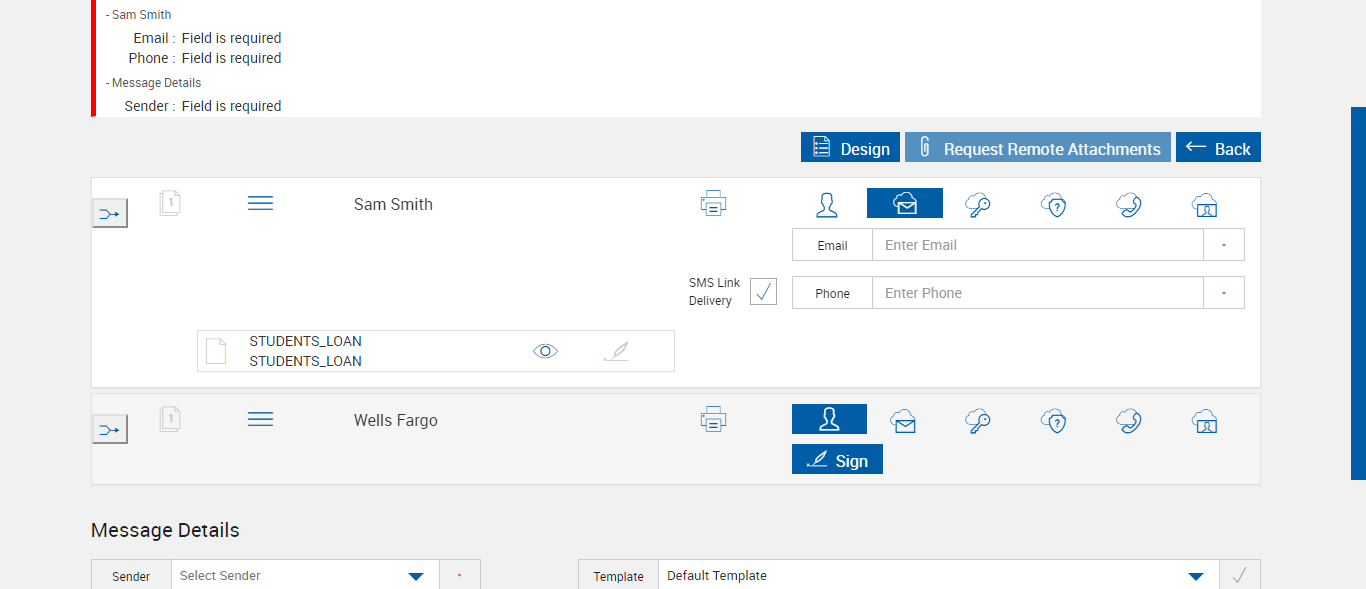The height and width of the screenshot is (589, 1366).
Task: Click the Design button
Action: pyautogui.click(x=850, y=148)
